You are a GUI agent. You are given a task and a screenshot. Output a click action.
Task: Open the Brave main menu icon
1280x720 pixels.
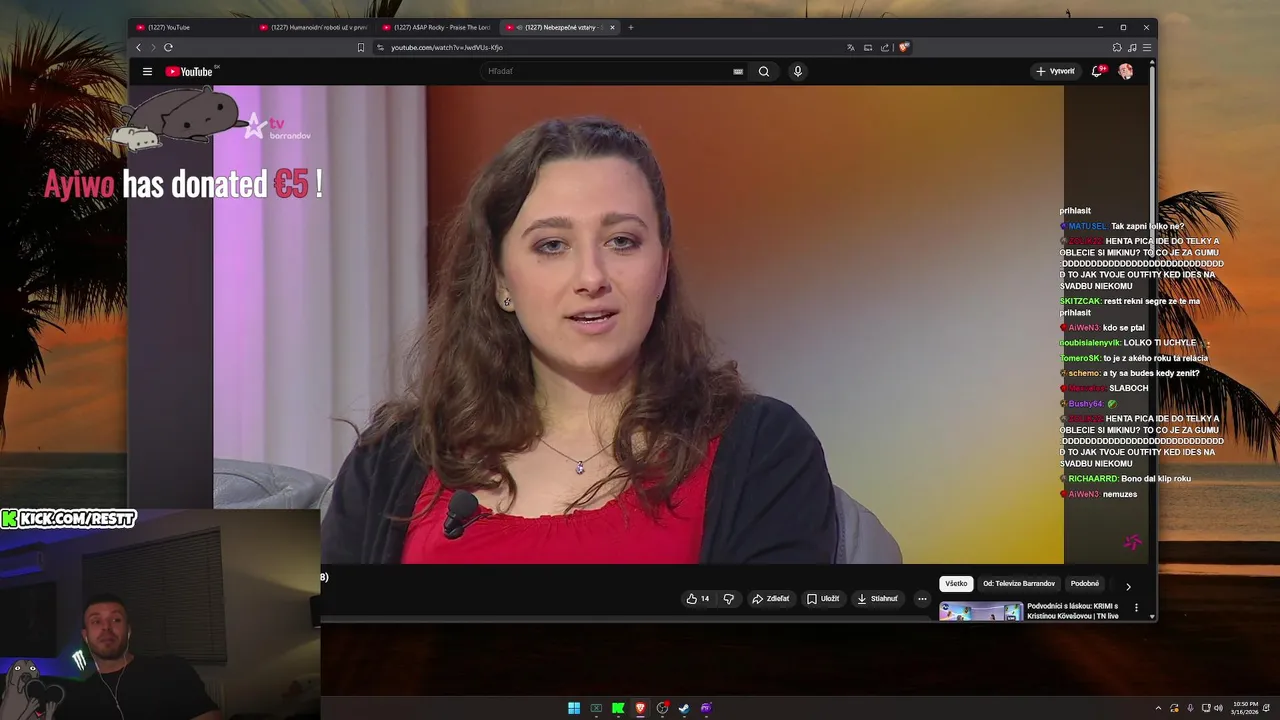[1147, 47]
